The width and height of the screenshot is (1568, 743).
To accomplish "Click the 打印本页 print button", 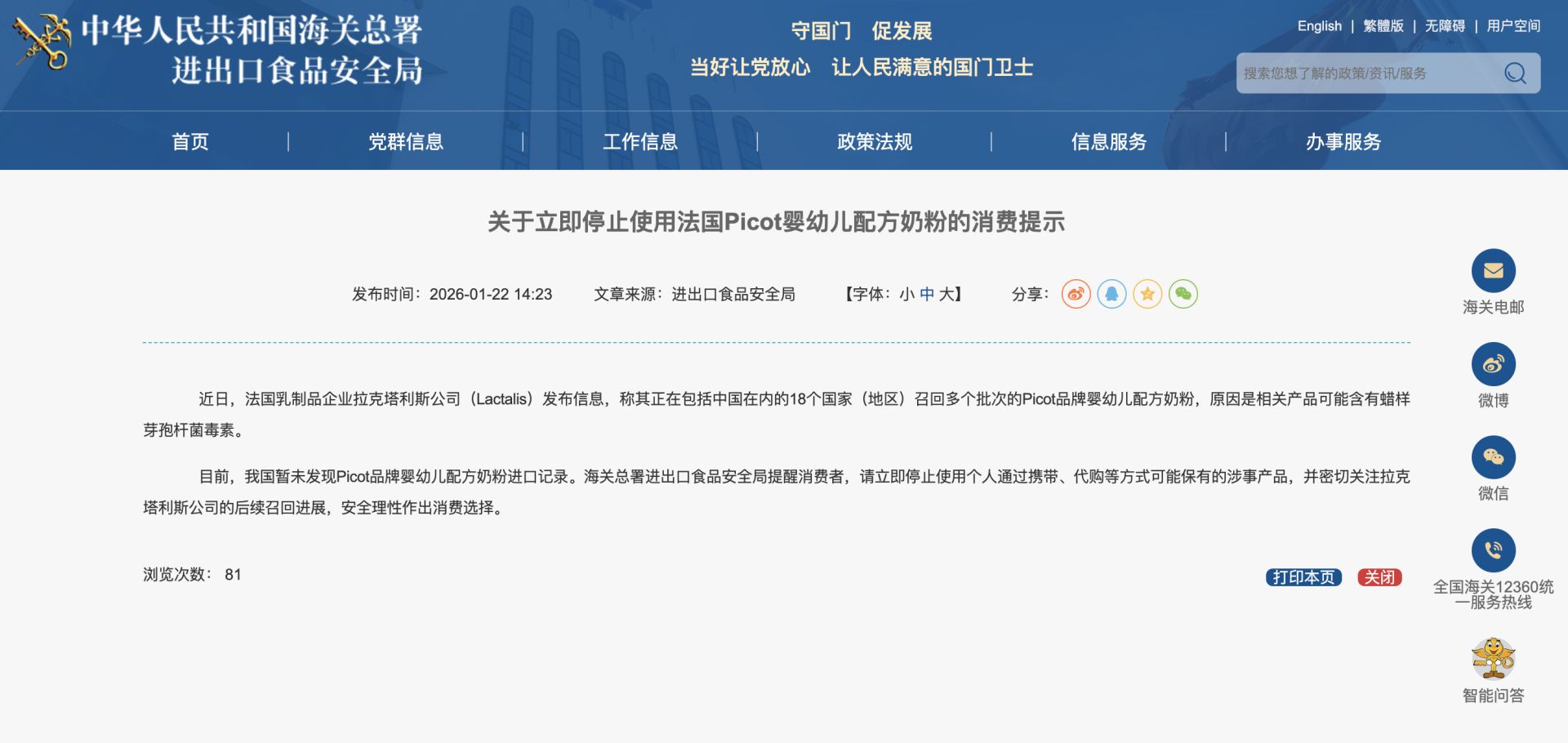I will click(1303, 577).
